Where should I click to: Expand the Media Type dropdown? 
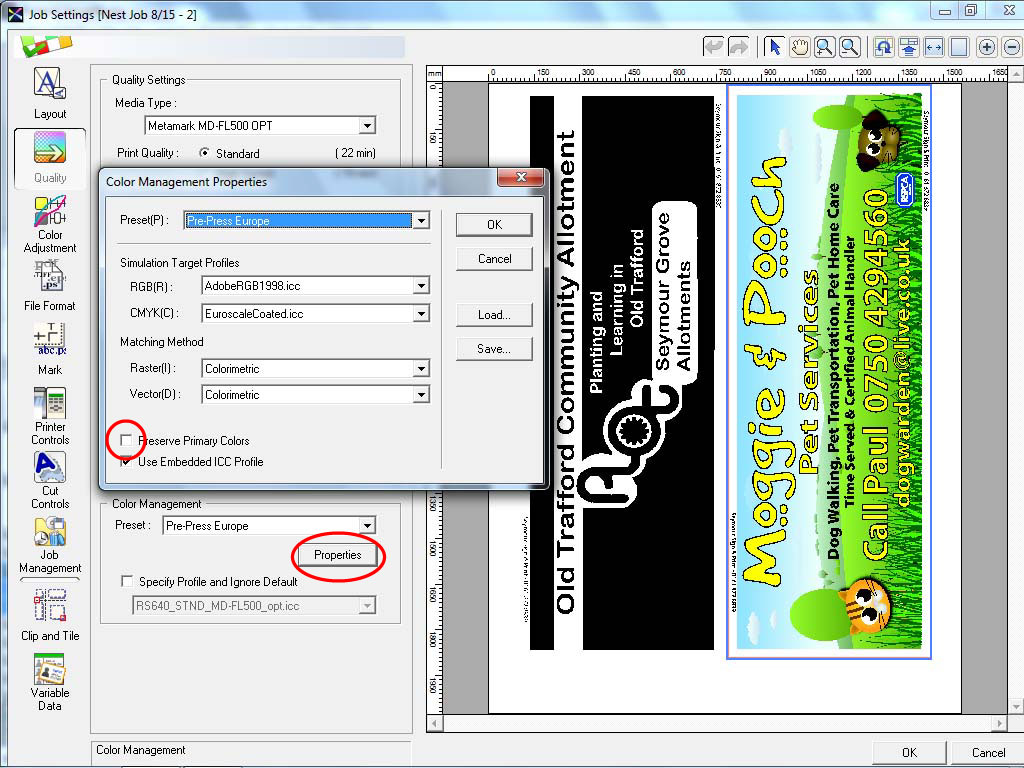click(367, 125)
